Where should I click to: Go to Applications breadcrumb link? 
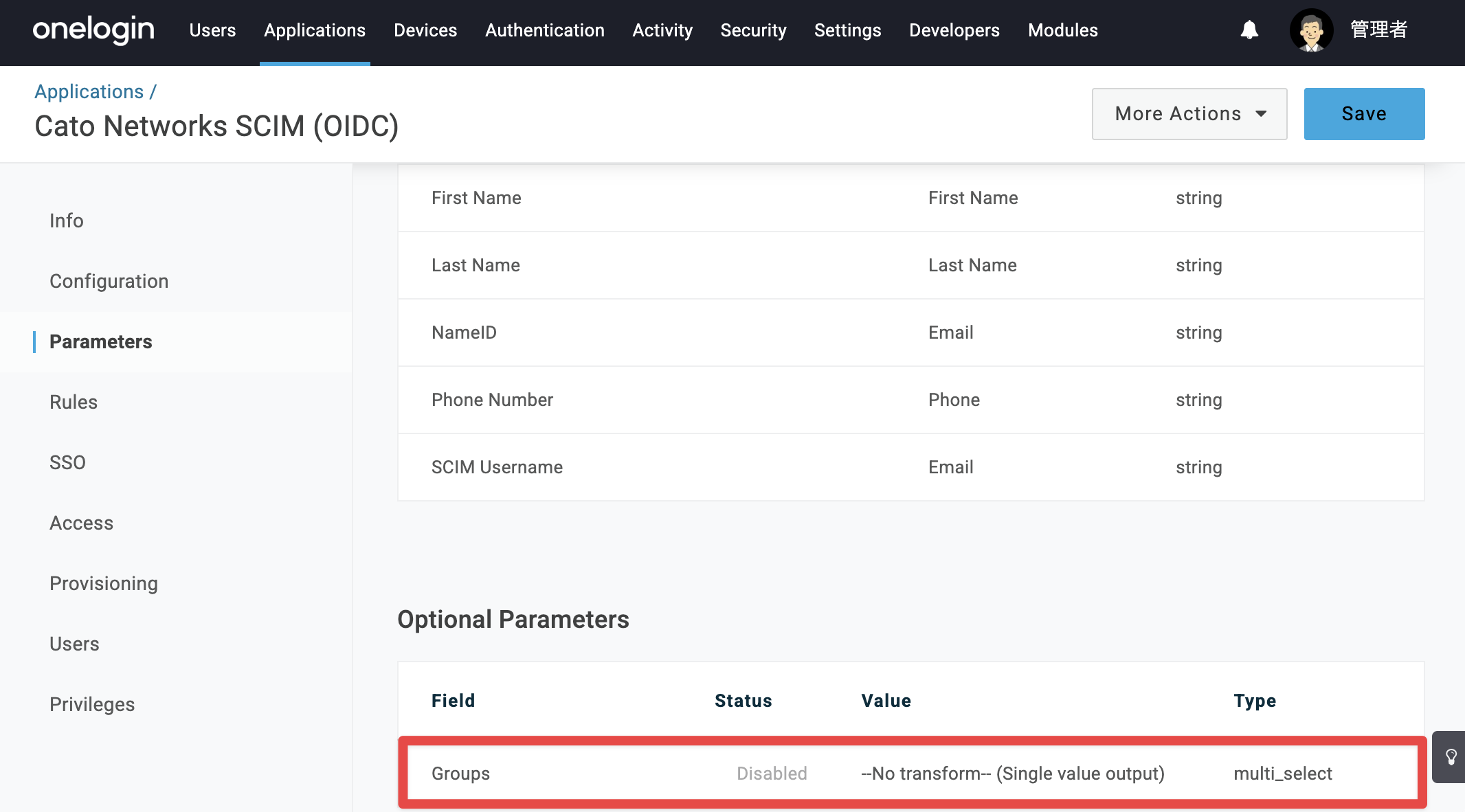coord(89,91)
